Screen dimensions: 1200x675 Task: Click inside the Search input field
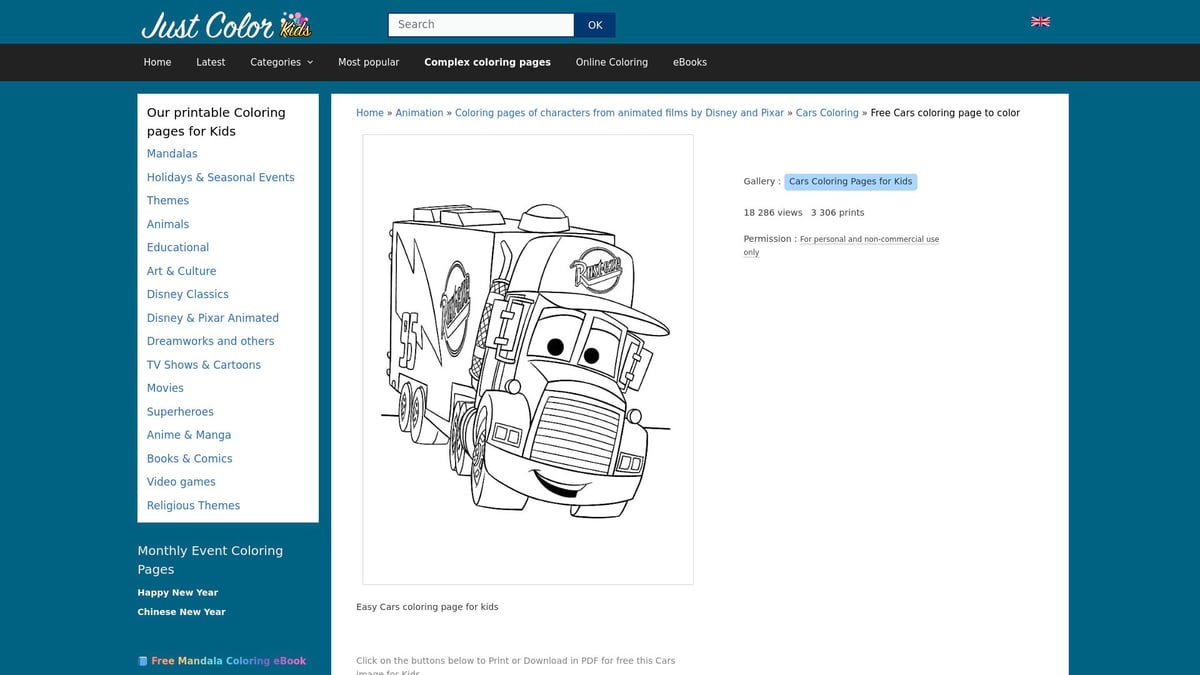(x=480, y=24)
